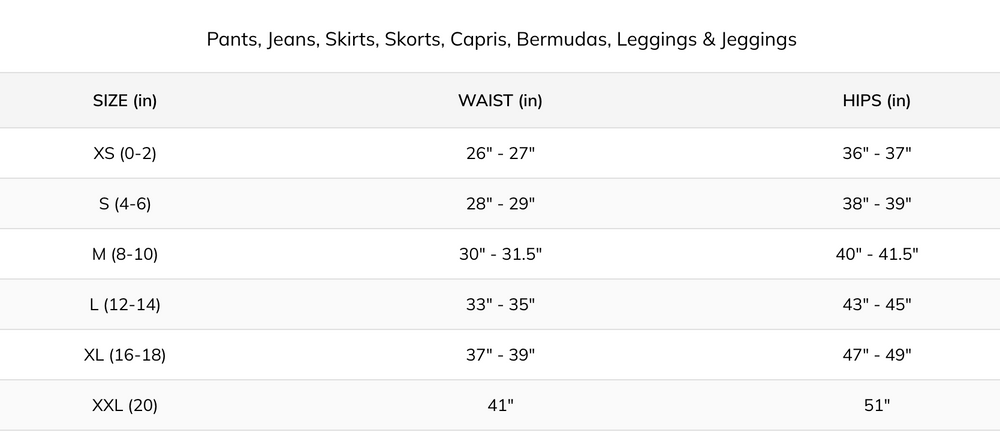The width and height of the screenshot is (1000, 432).
Task: Click the 51" hips cell
Action: tap(876, 405)
